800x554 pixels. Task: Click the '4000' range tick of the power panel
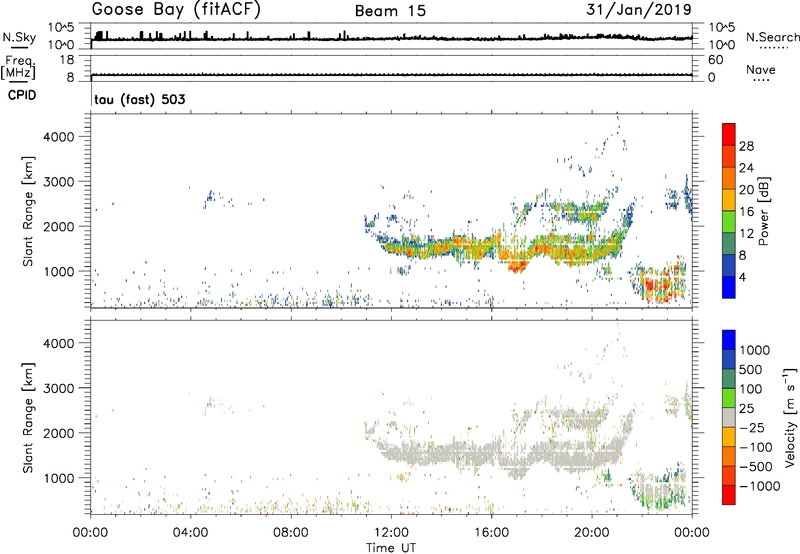click(59, 137)
